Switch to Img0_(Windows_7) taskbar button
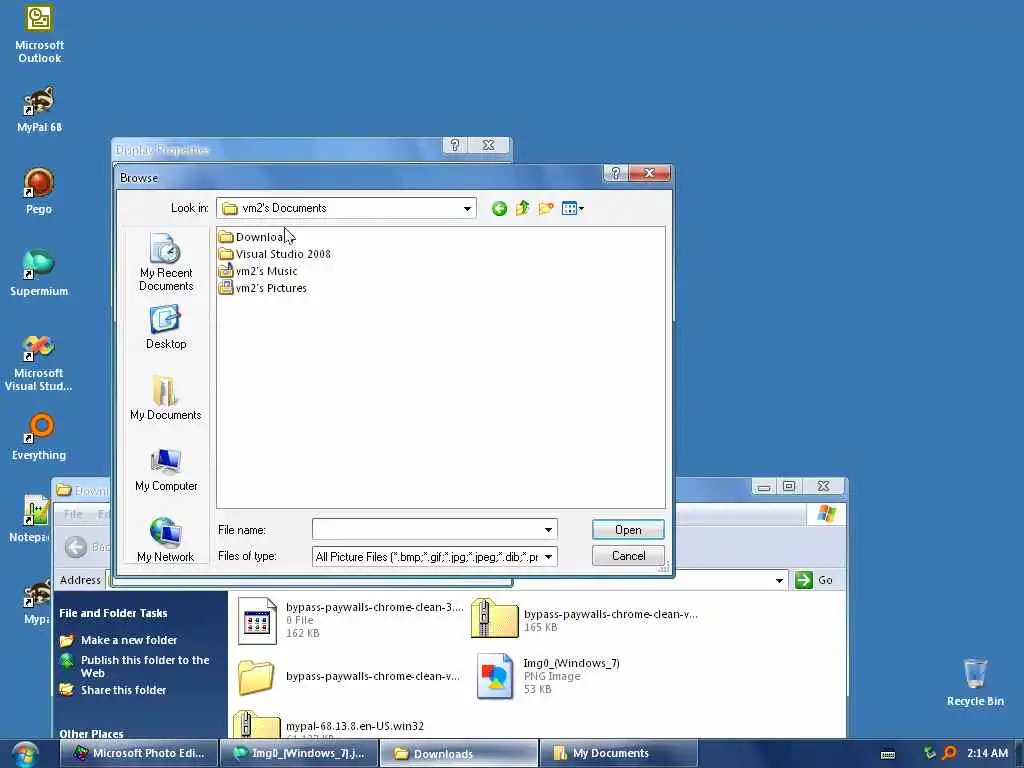Image resolution: width=1024 pixels, height=768 pixels. tap(299, 753)
